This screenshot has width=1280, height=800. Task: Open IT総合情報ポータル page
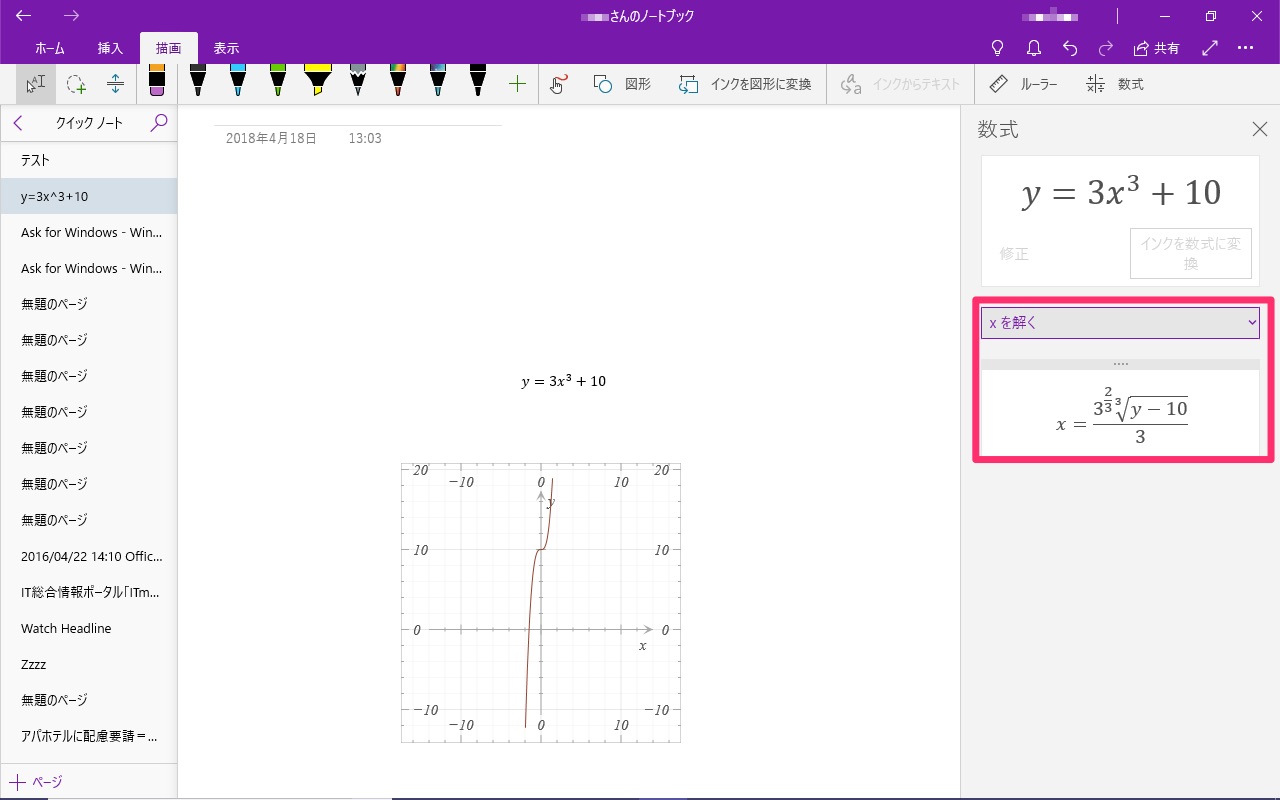tap(89, 592)
